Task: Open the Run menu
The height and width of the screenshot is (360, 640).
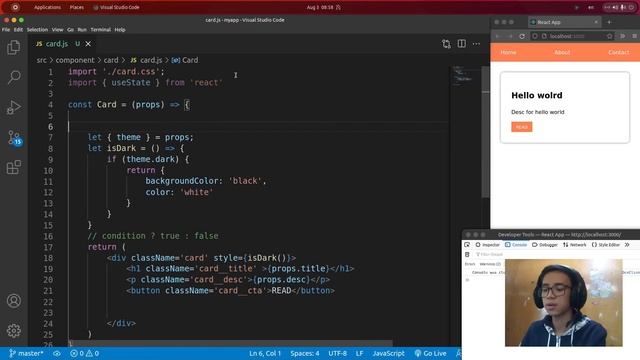Action: click(x=82, y=30)
